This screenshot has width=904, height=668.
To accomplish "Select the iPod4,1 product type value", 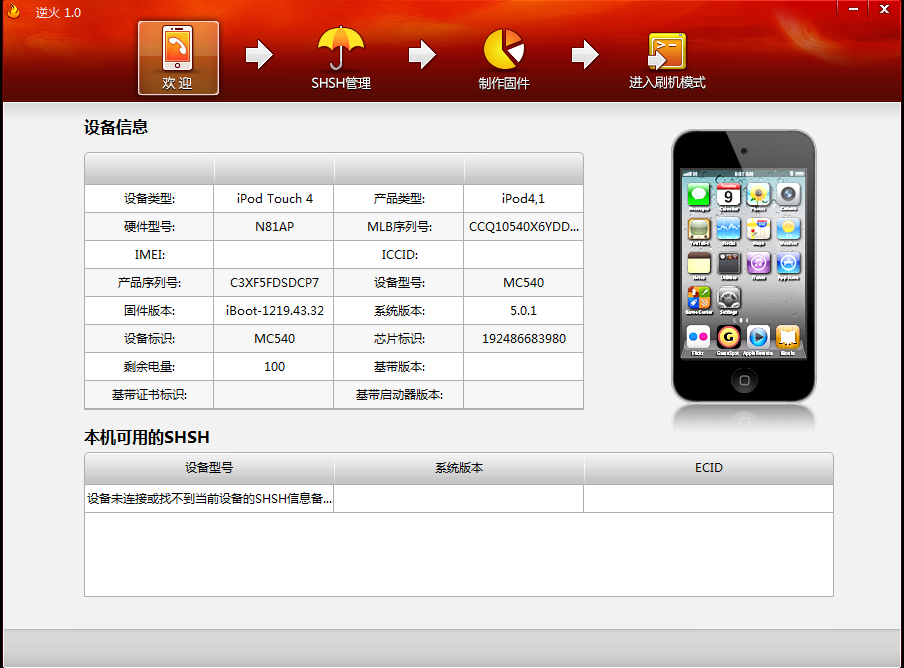I will point(523,199).
